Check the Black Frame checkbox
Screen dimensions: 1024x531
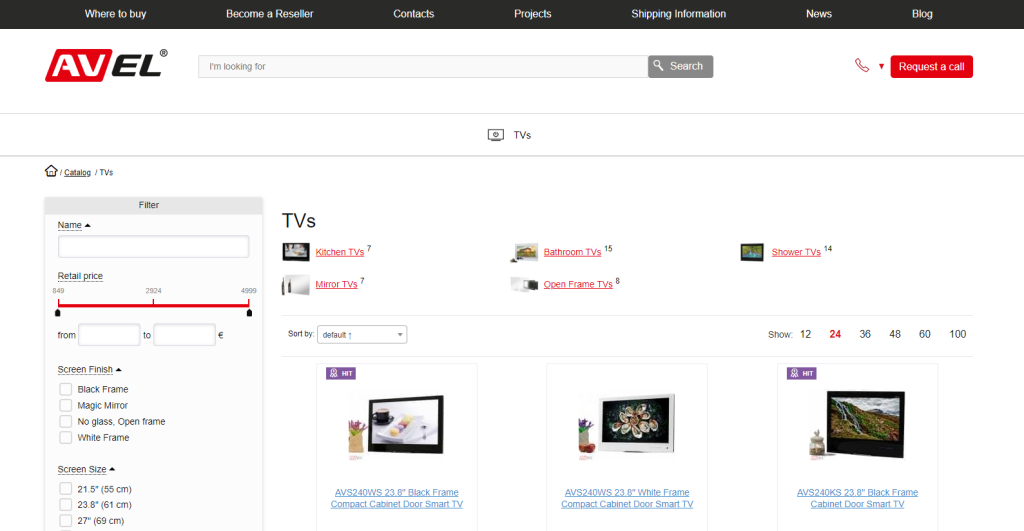pyautogui.click(x=65, y=389)
